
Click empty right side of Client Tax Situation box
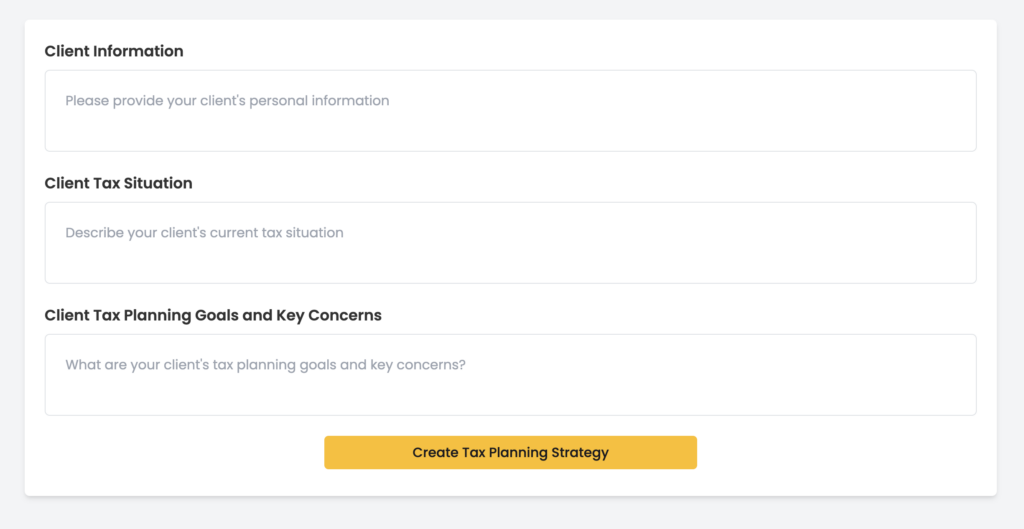point(850,243)
